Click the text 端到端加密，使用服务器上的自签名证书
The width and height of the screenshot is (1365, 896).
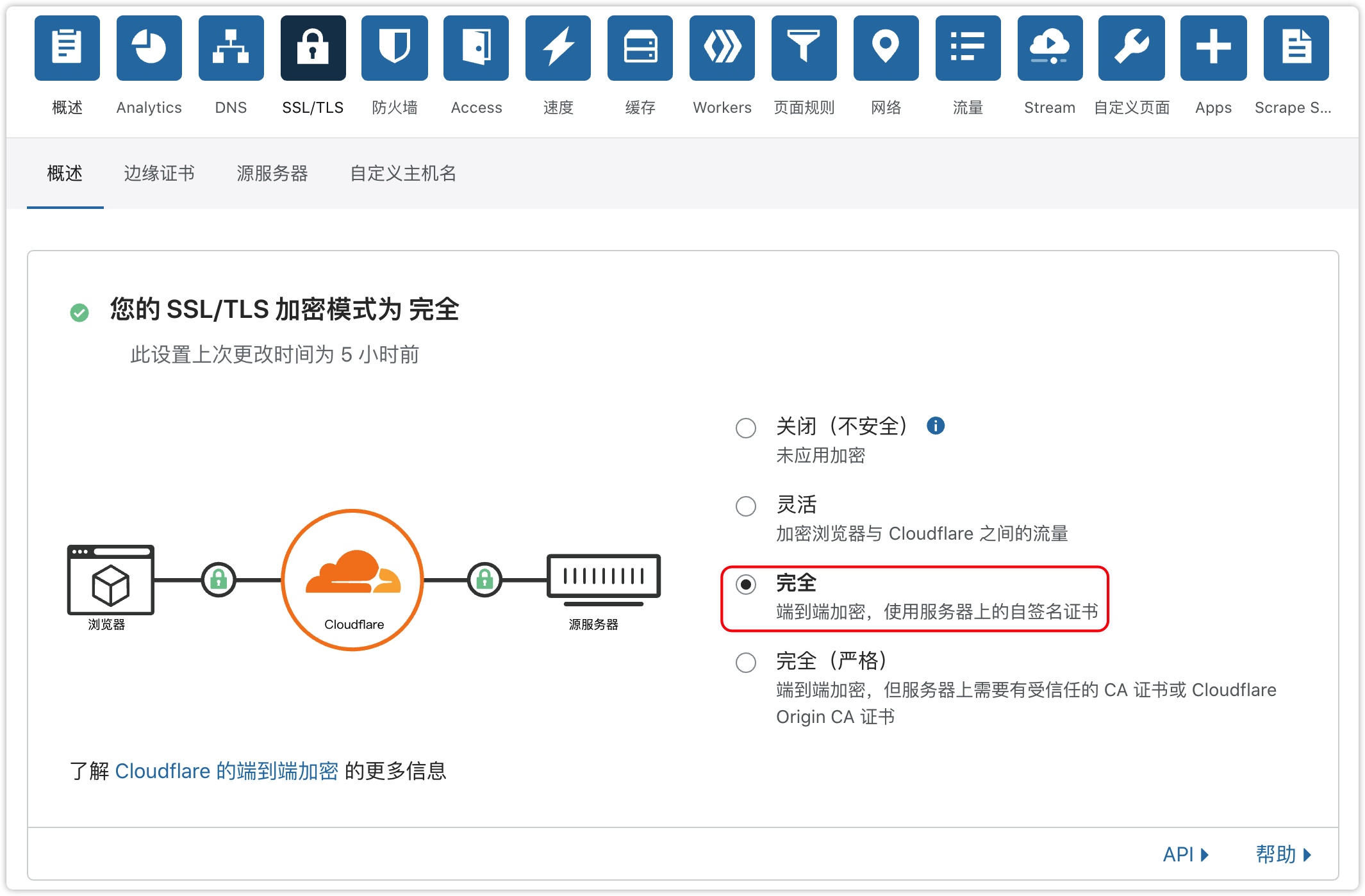[937, 611]
